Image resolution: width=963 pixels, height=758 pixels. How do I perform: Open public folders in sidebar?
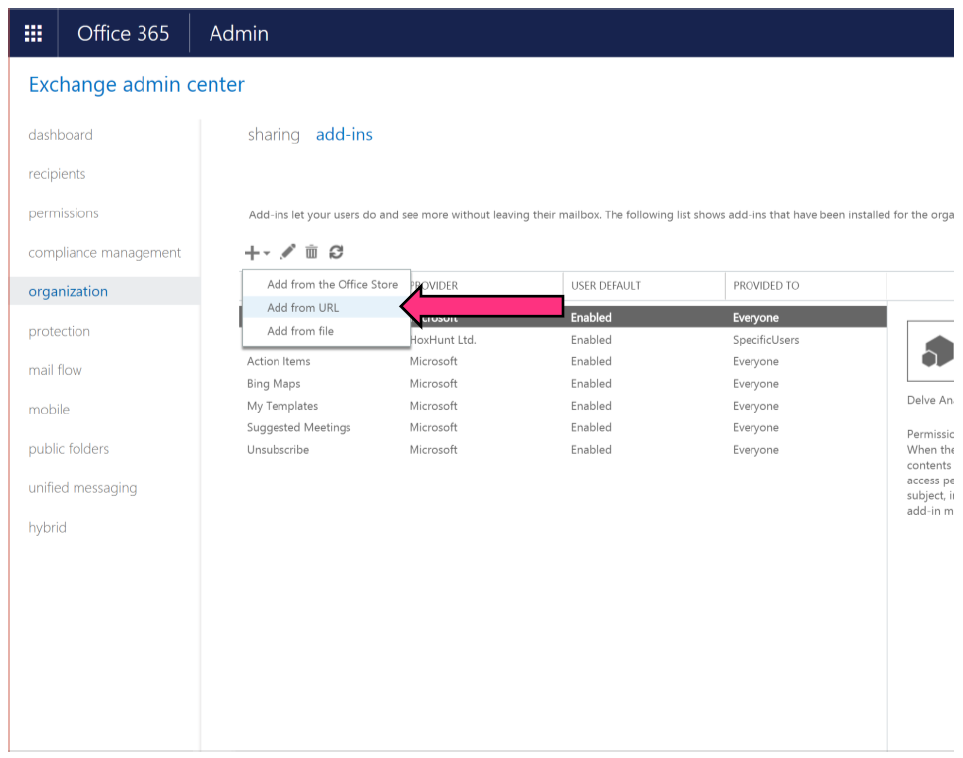click(x=69, y=448)
